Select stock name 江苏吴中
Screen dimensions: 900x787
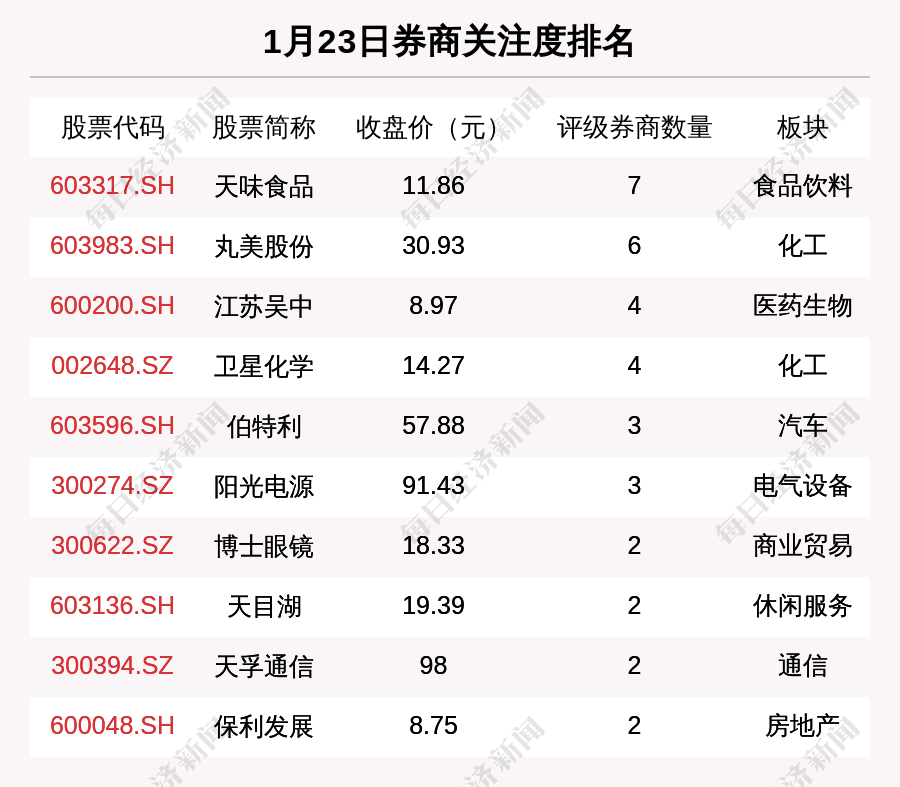[x=263, y=307]
